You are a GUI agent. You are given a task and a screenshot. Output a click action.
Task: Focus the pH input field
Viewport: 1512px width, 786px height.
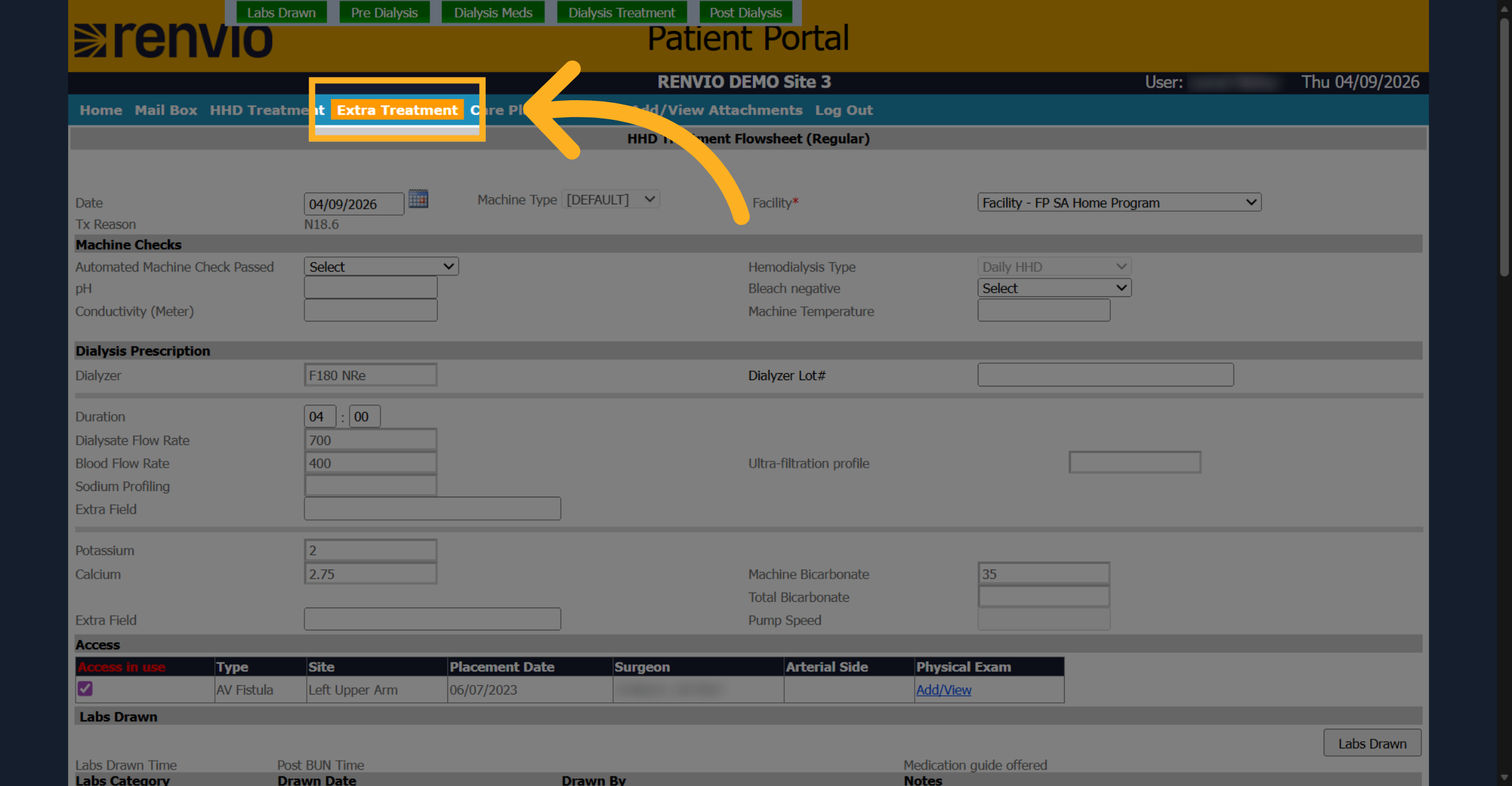(x=370, y=288)
